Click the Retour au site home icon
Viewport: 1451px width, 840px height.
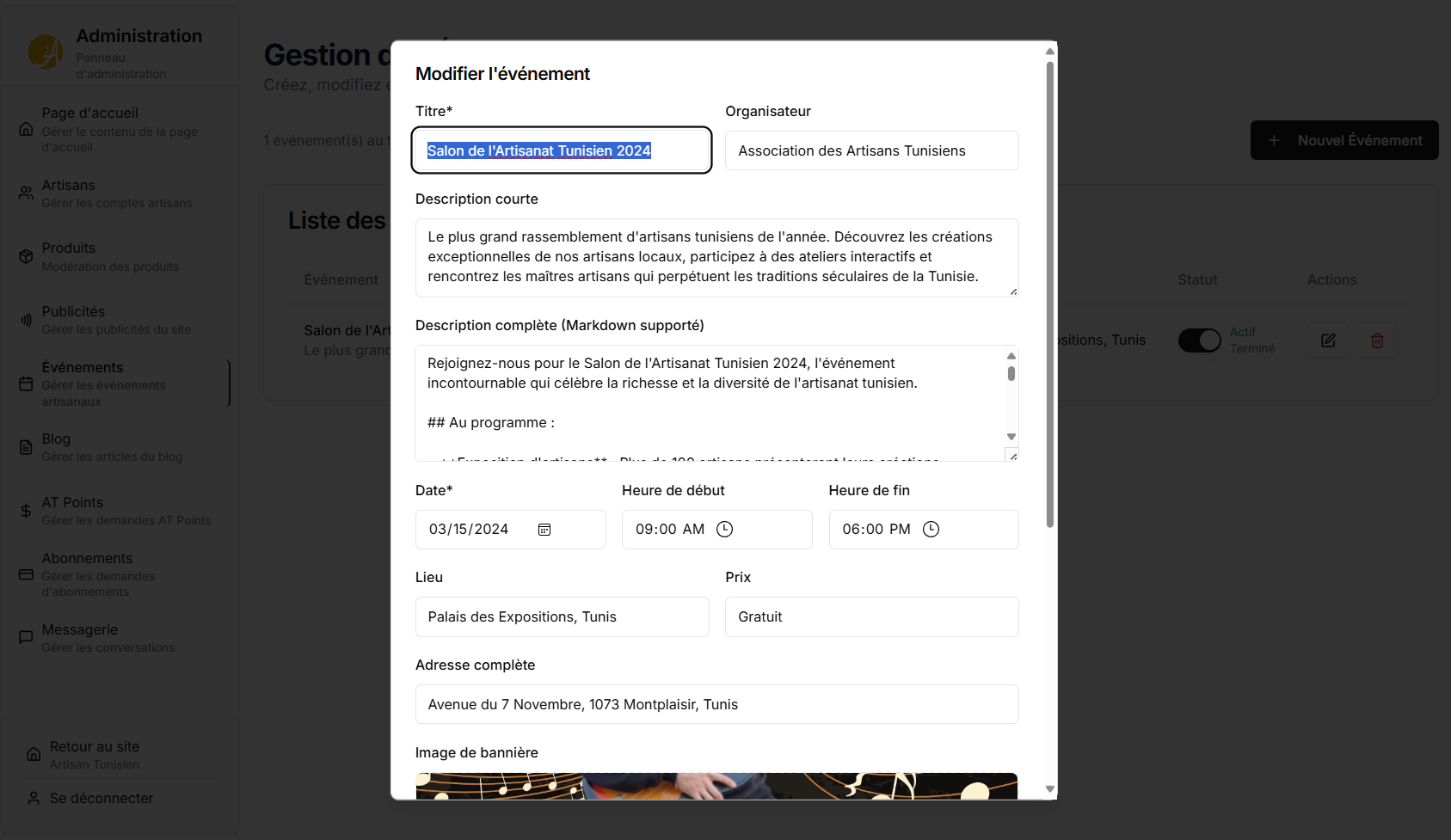click(34, 754)
